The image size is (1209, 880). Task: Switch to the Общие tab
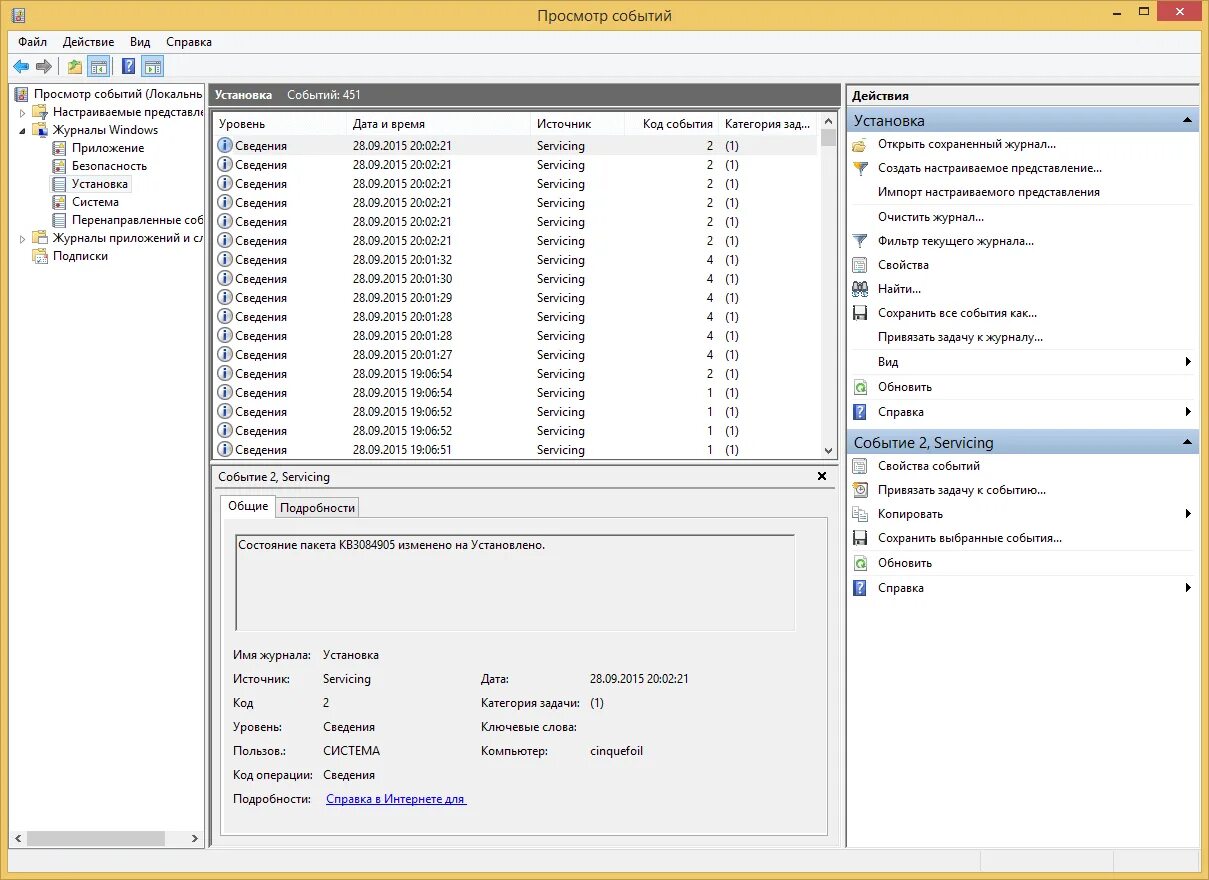pos(248,506)
